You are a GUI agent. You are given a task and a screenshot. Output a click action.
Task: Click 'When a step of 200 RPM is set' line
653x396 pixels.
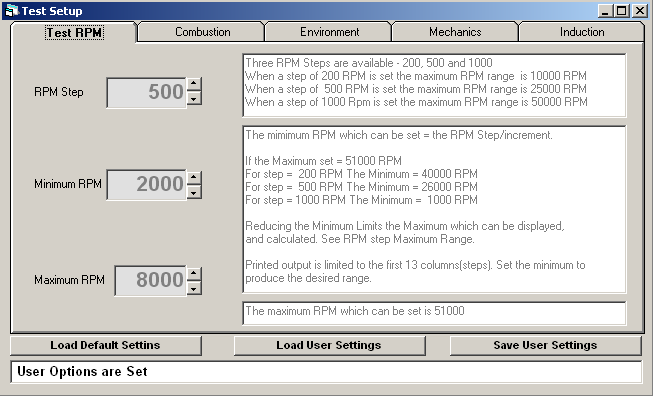pyautogui.click(x=416, y=76)
